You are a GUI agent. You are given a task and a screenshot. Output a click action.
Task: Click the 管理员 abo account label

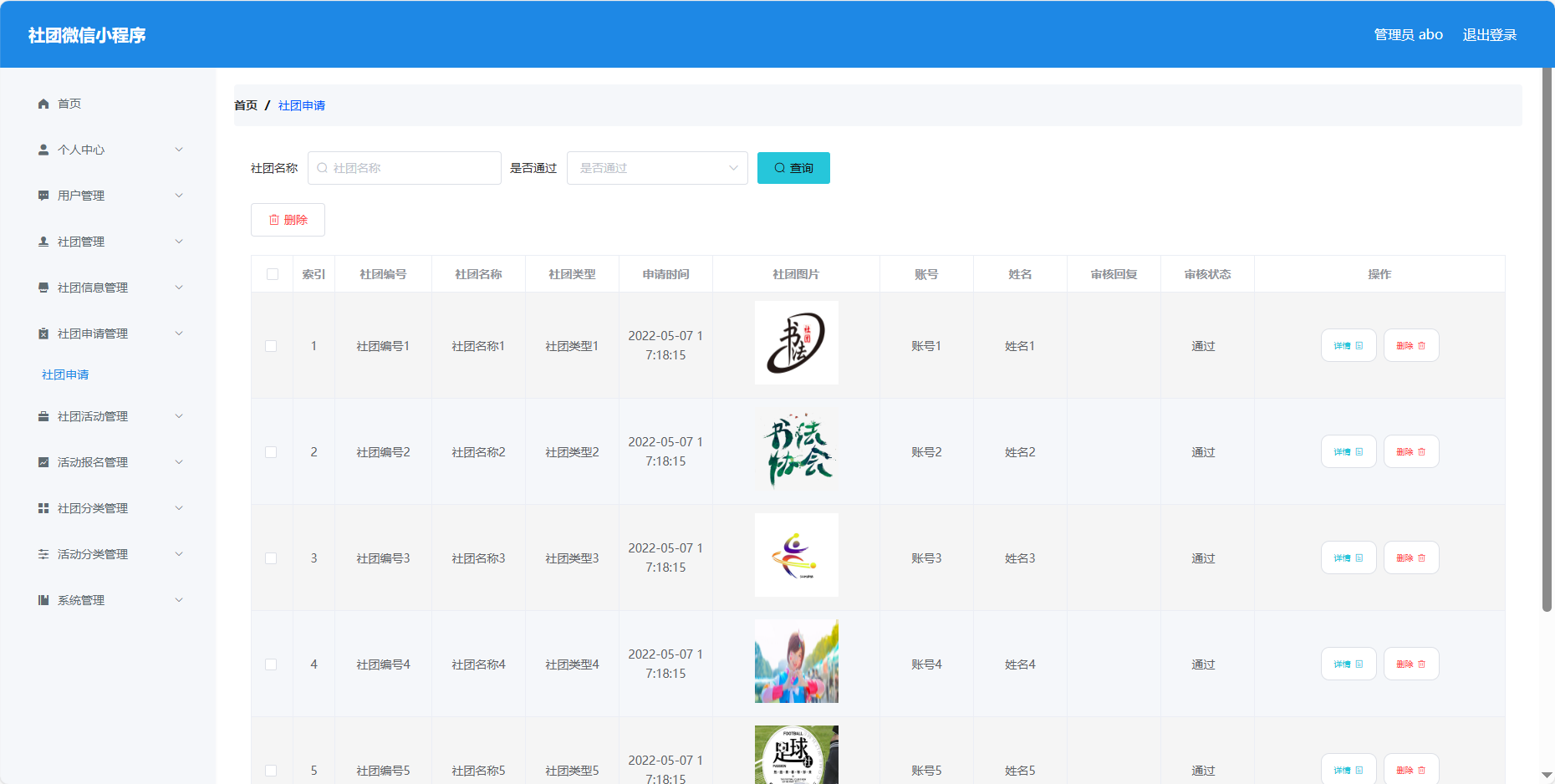click(x=1408, y=35)
